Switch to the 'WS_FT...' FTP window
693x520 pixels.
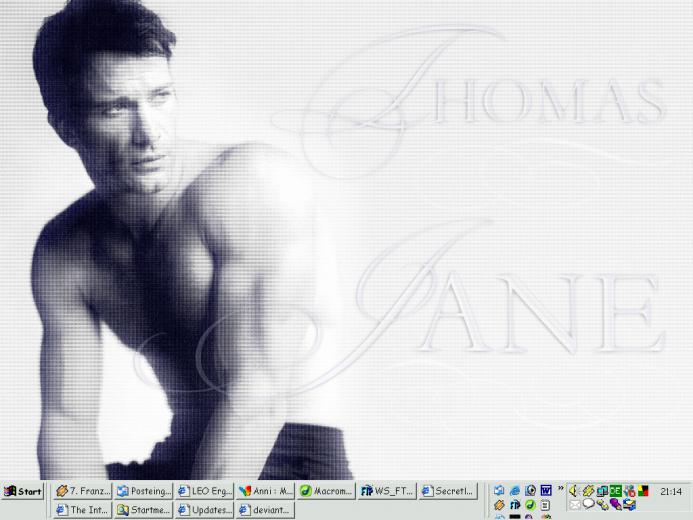[388, 491]
